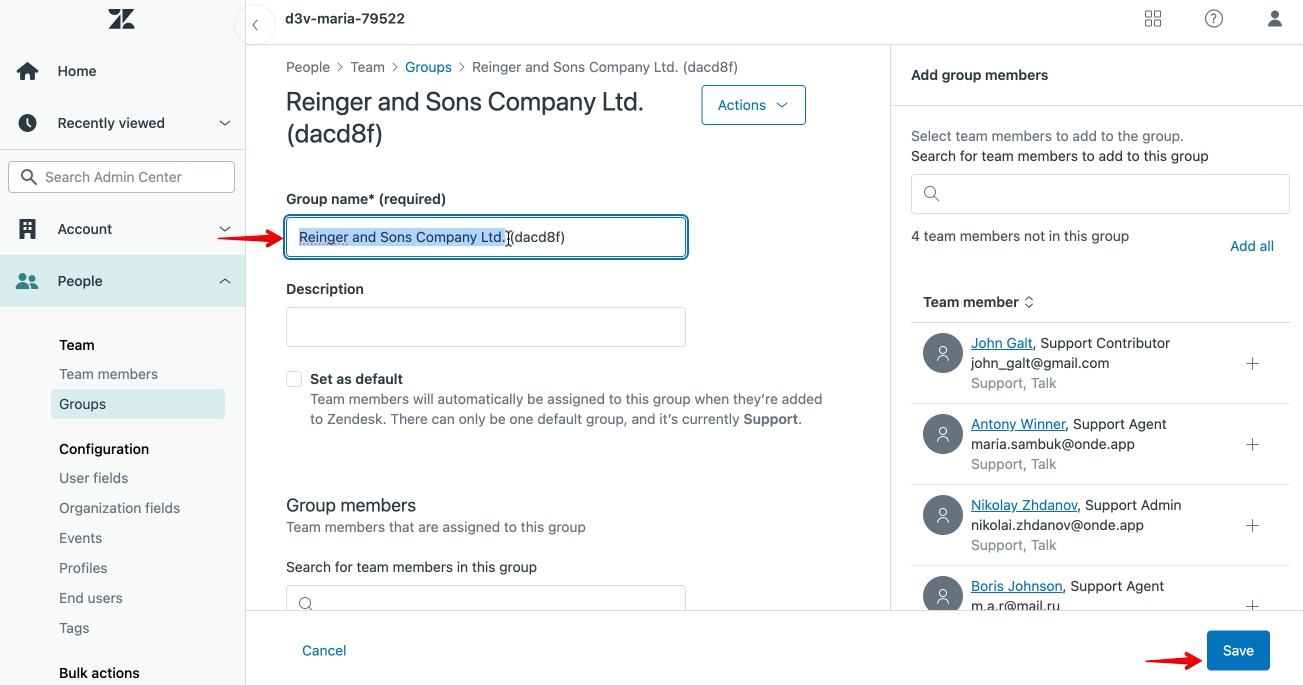1303x685 pixels.
Task: Open the Actions dropdown
Action: 753,105
